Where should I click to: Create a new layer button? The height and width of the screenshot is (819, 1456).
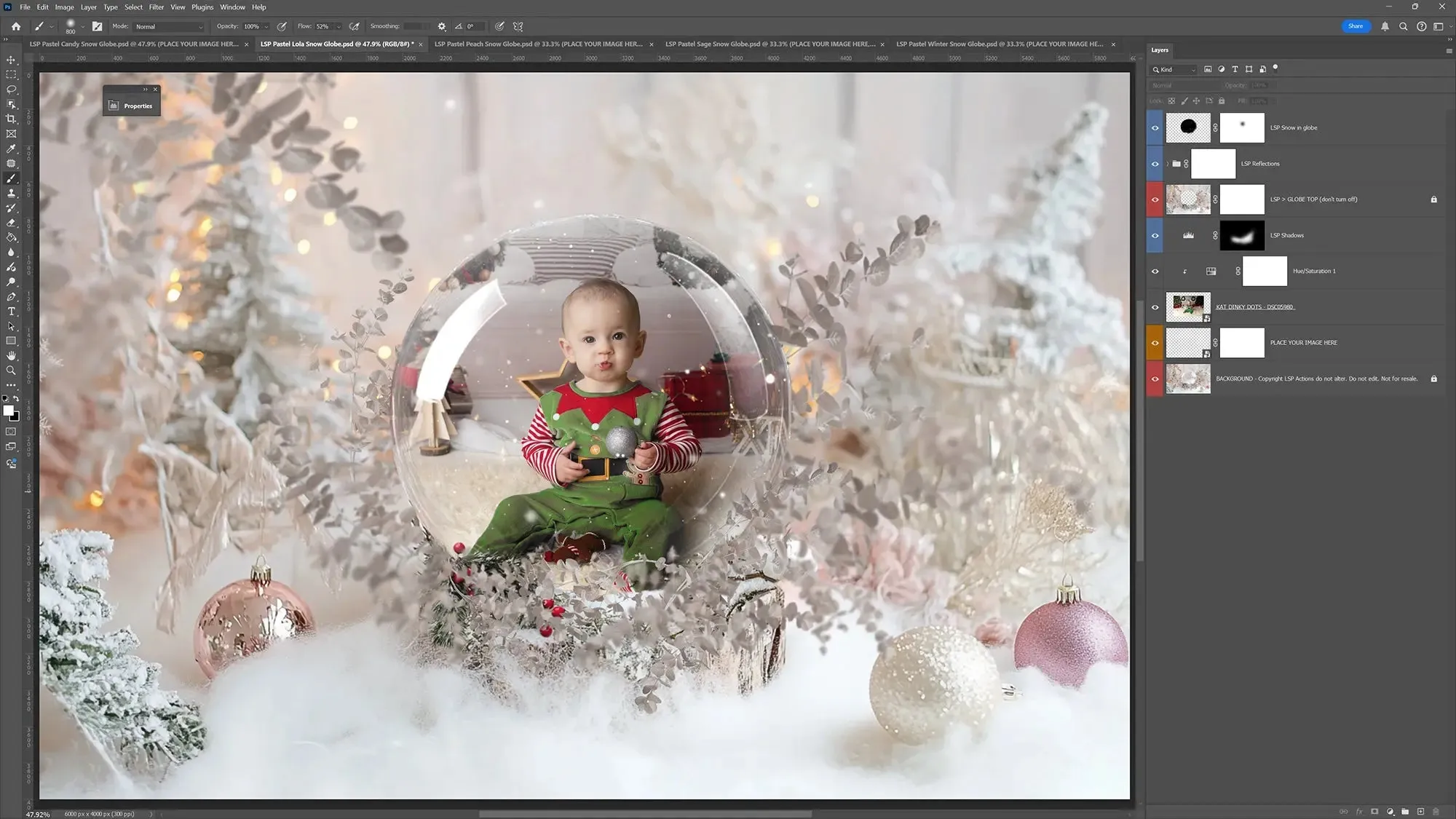coord(1420,812)
